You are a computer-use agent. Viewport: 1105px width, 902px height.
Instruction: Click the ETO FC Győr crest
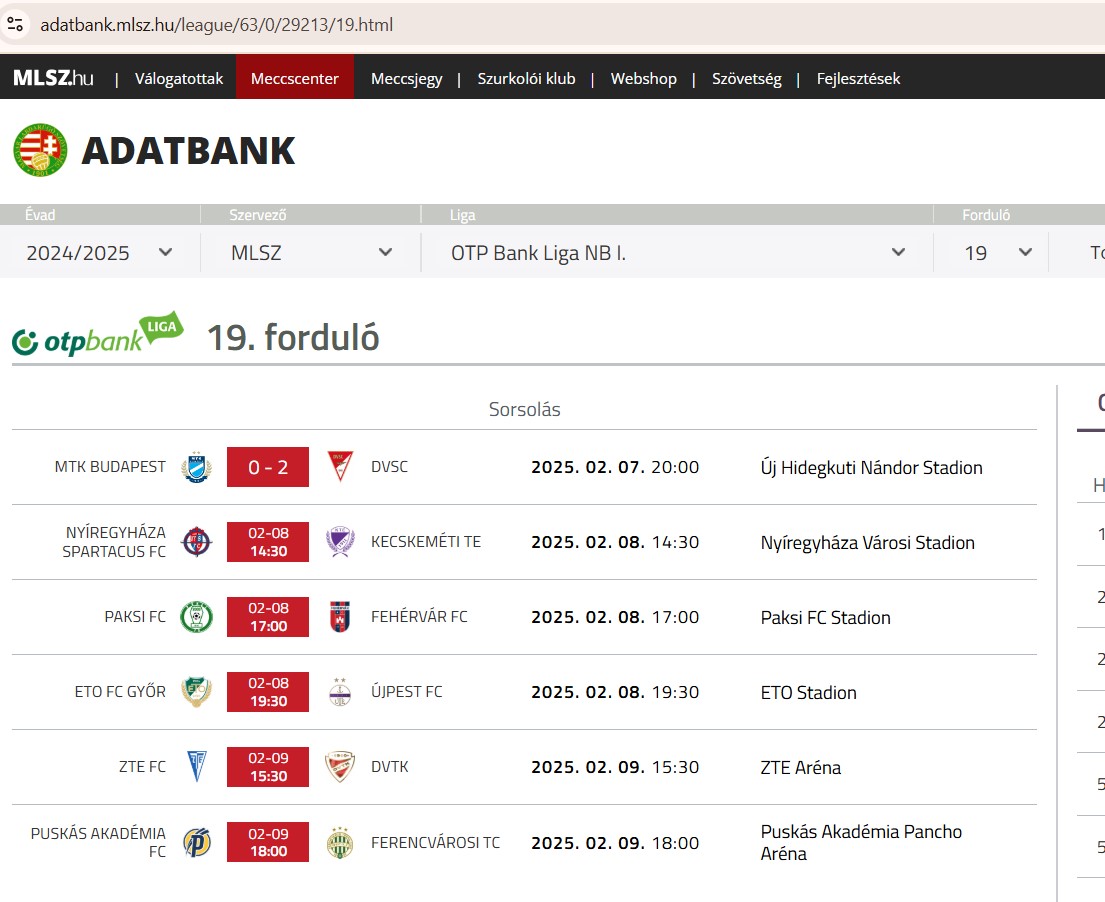point(197,692)
